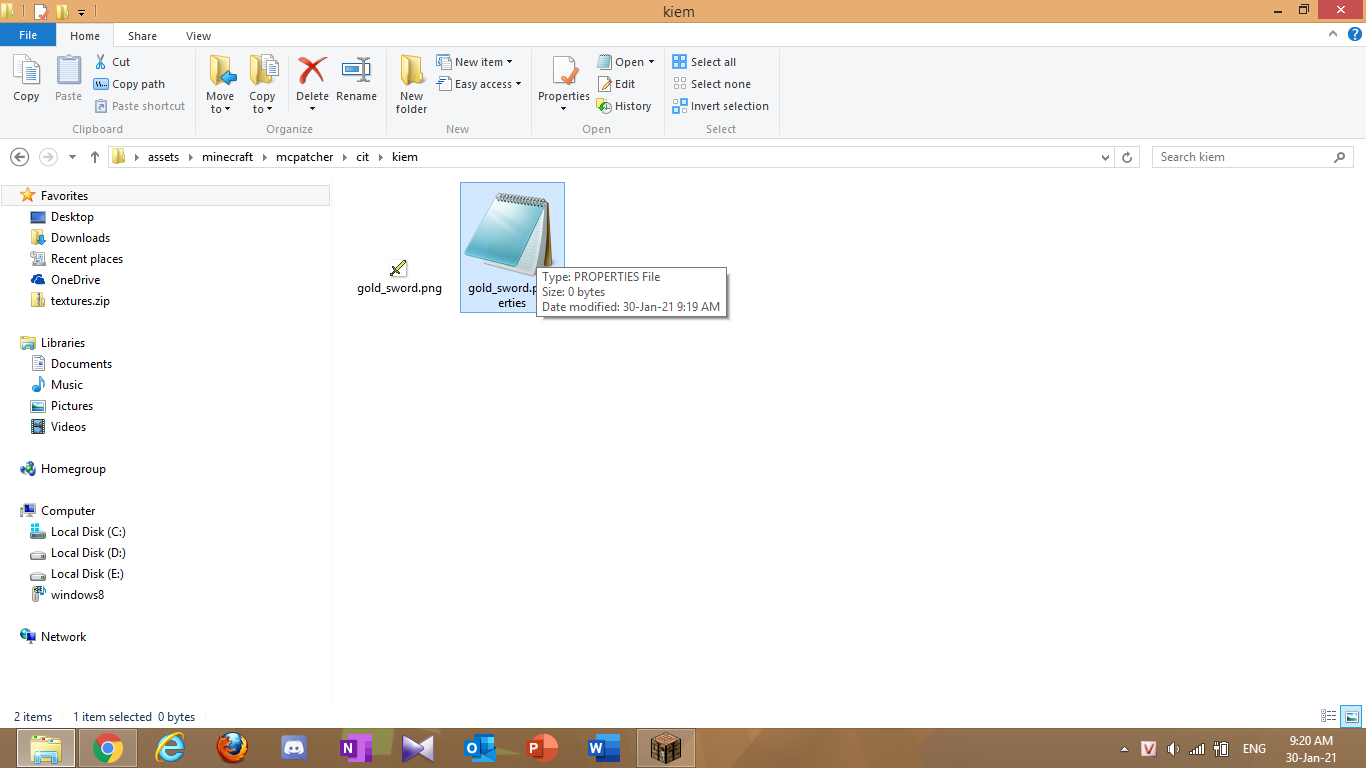Select Homegroup in navigation pane

coord(73,469)
